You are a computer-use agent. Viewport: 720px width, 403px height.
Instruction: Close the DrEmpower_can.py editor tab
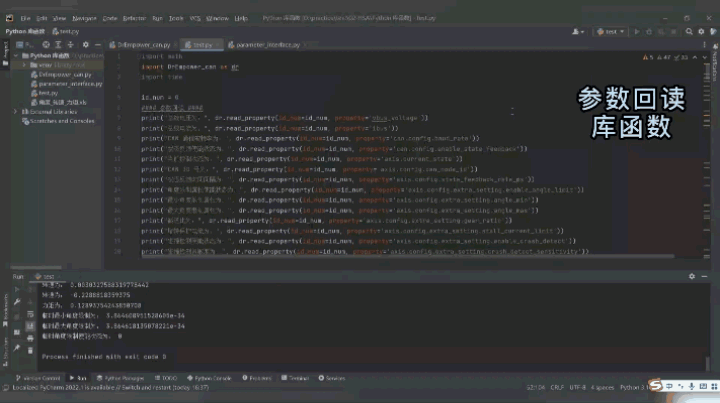point(175,45)
